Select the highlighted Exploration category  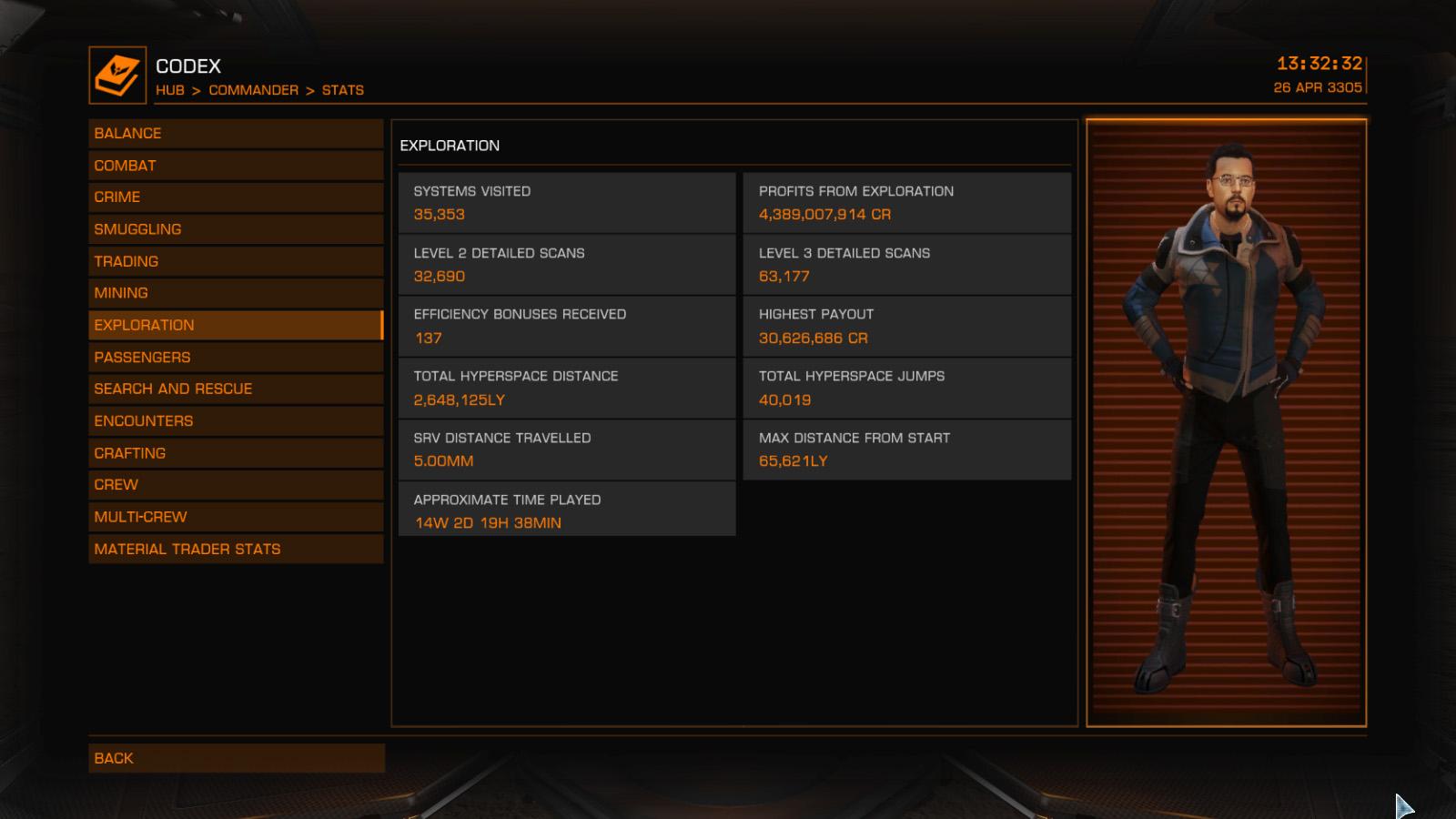(x=236, y=325)
